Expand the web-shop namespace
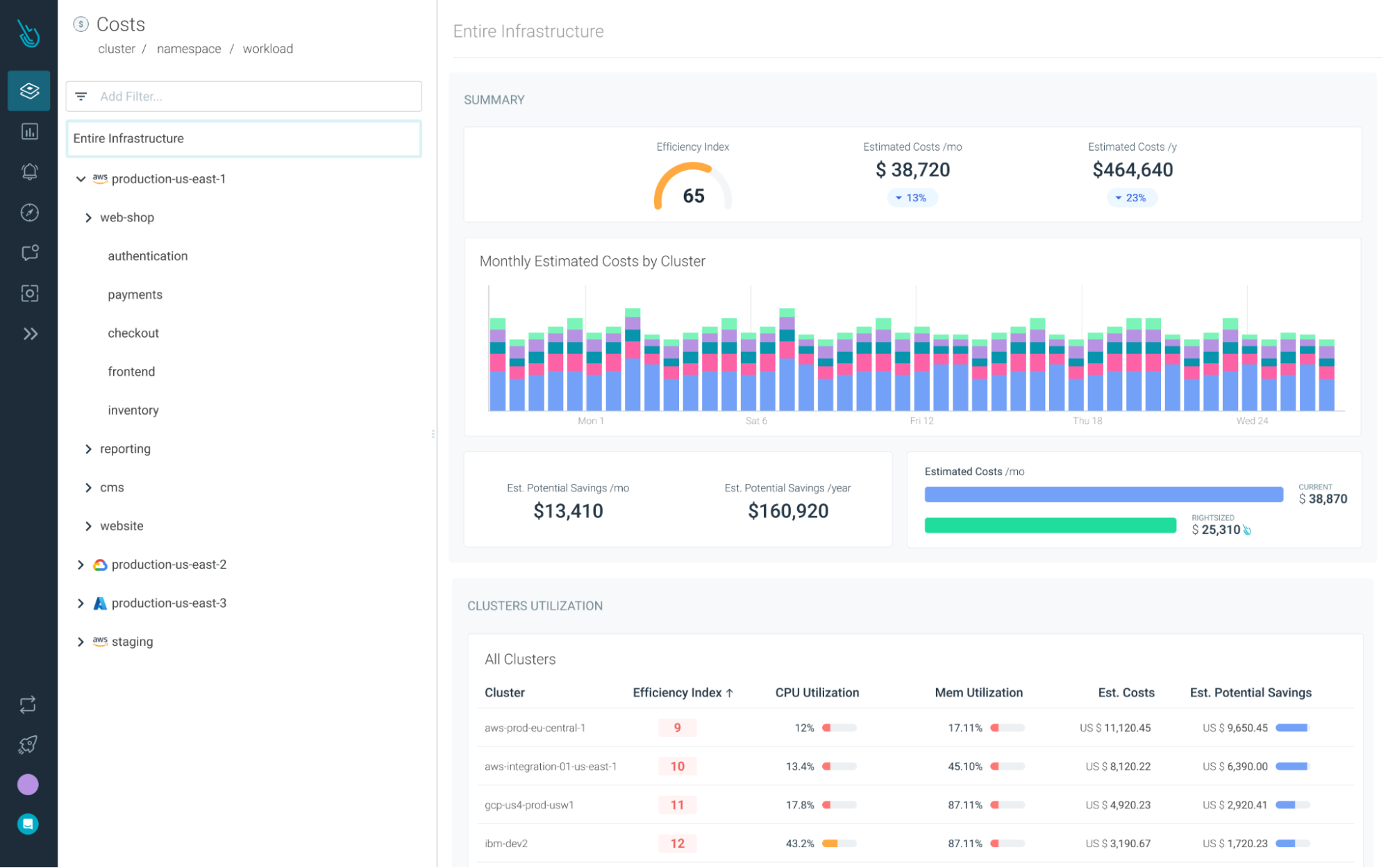The image size is (1388, 868). (89, 217)
